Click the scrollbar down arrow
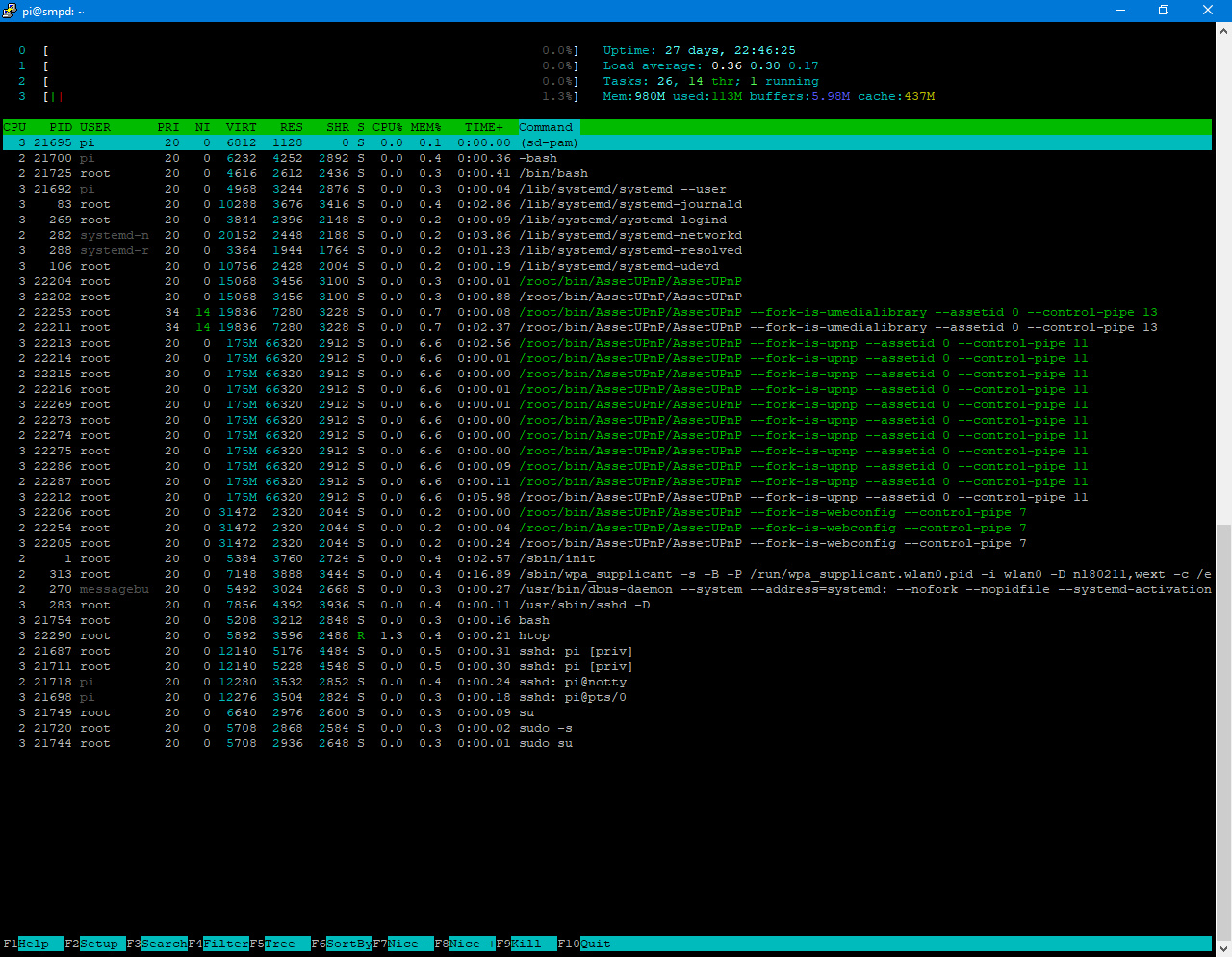This screenshot has width=1232, height=957. (x=1223, y=947)
